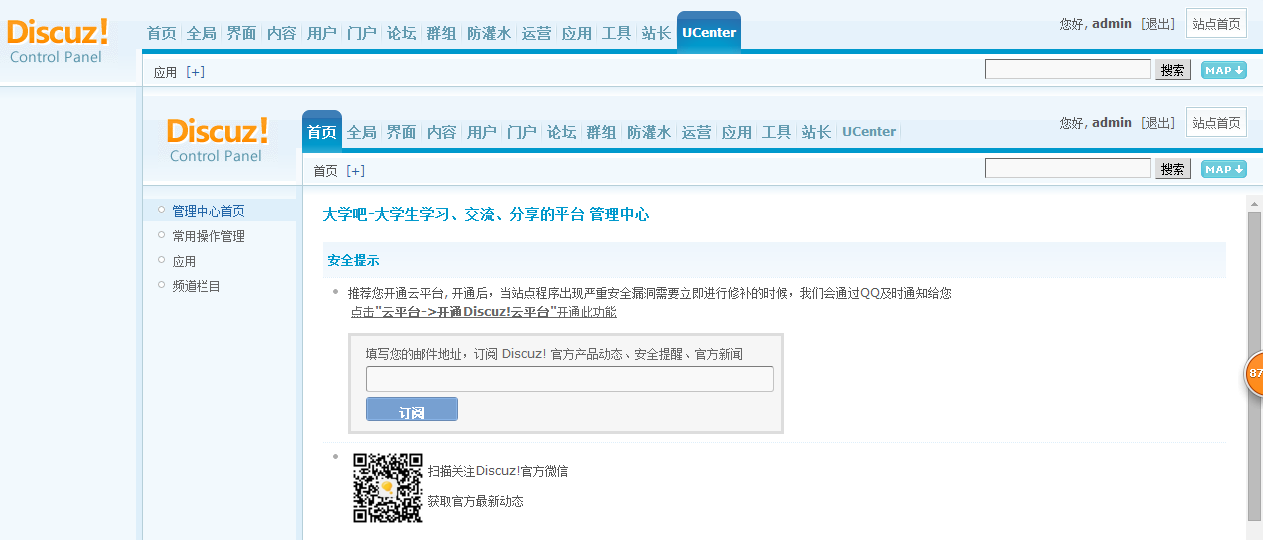Open 门户 tab in outer navigation

(361, 33)
